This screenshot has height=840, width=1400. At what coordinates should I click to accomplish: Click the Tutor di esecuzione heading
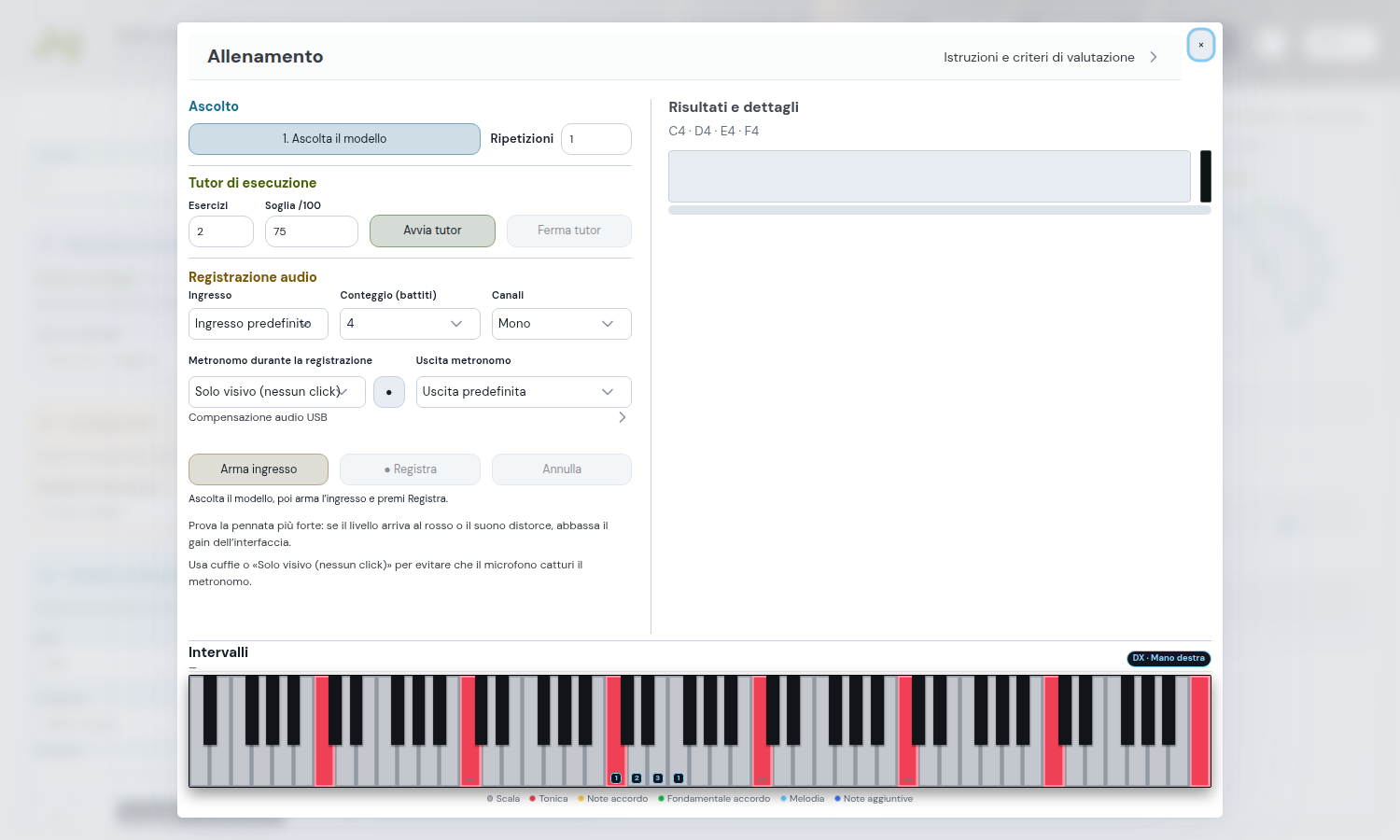[252, 183]
